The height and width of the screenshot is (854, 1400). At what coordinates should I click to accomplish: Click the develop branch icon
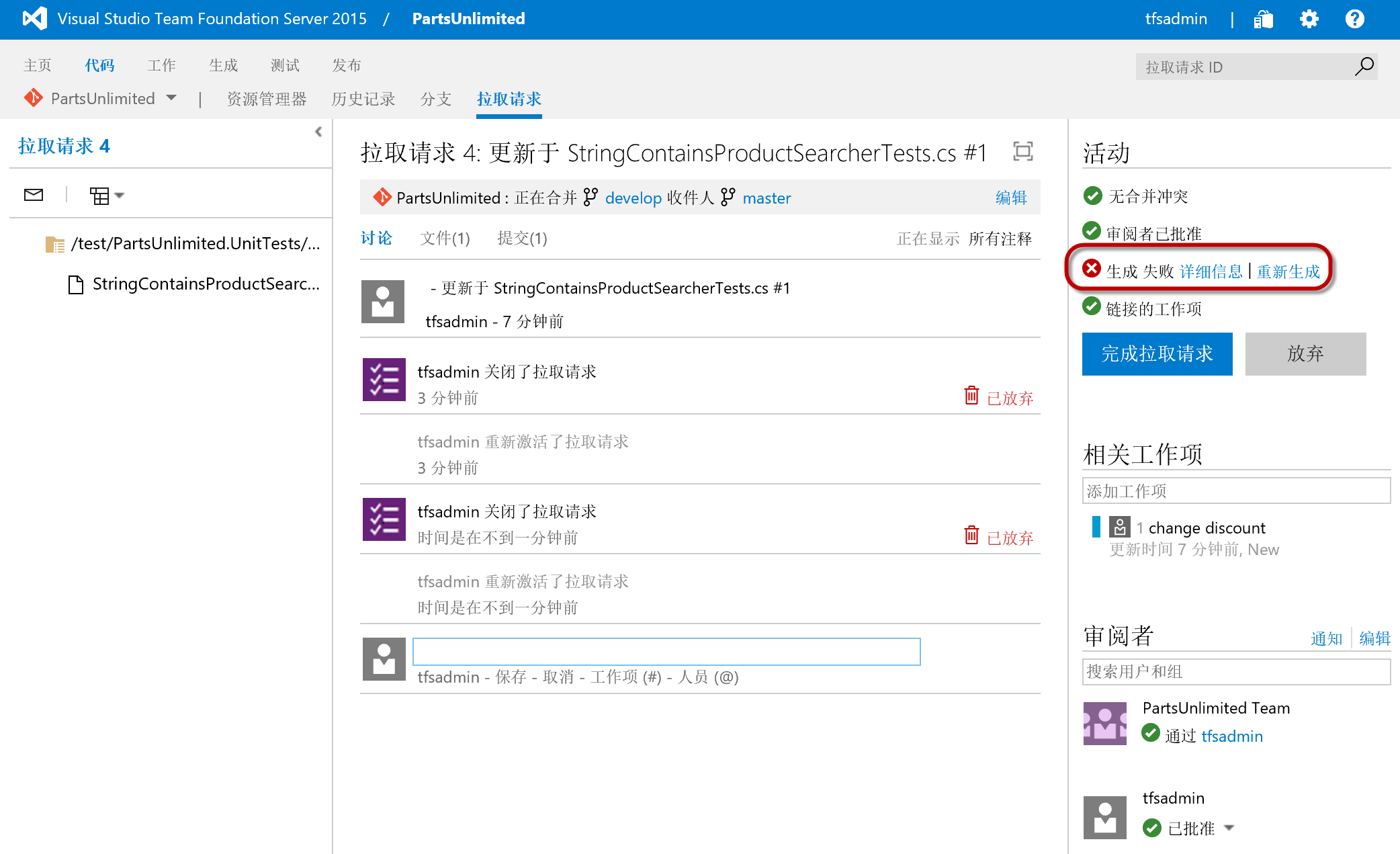tap(590, 197)
